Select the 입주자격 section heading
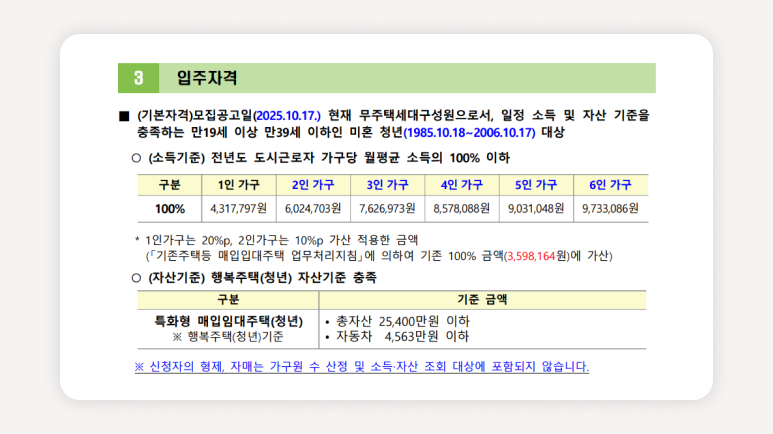The image size is (773, 434). click(x=206, y=78)
